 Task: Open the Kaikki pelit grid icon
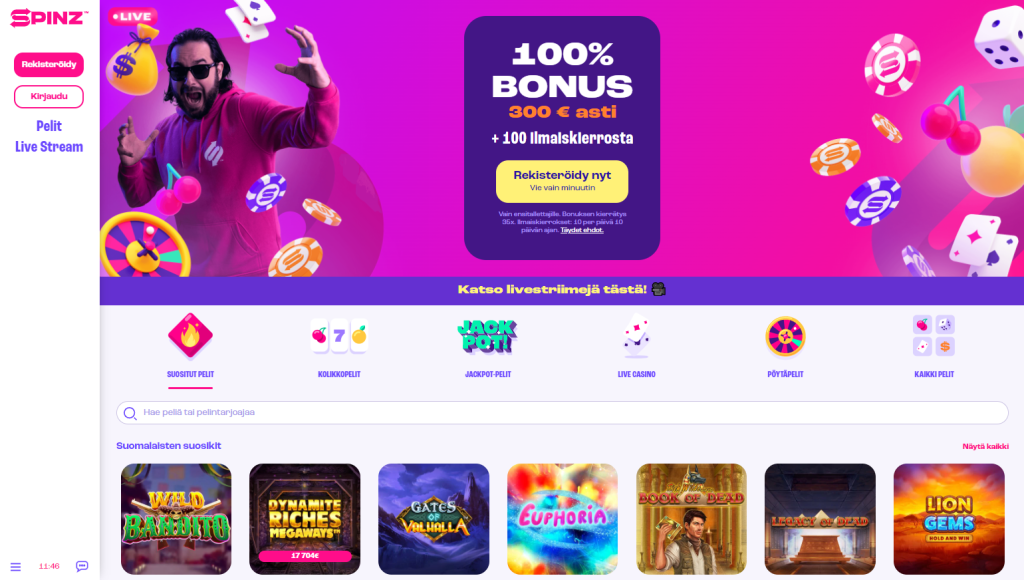point(934,336)
